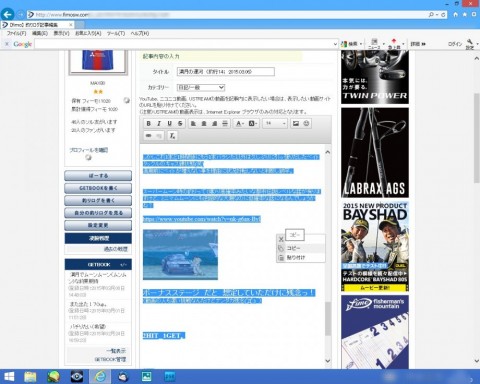Clear formatting with the Tx icon
The image size is (480, 384).
click(x=172, y=136)
